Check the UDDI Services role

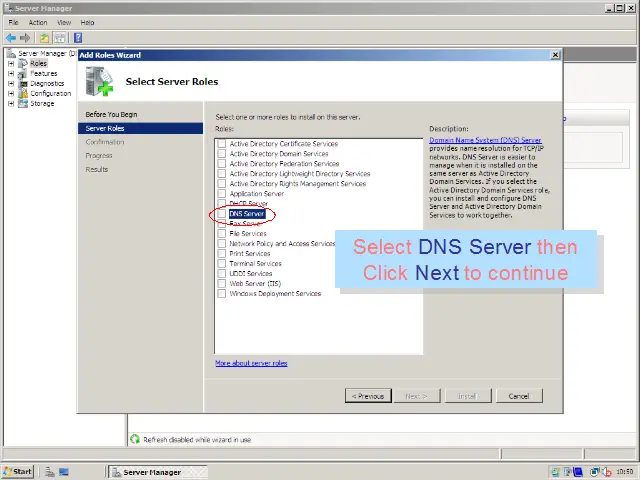coord(222,273)
